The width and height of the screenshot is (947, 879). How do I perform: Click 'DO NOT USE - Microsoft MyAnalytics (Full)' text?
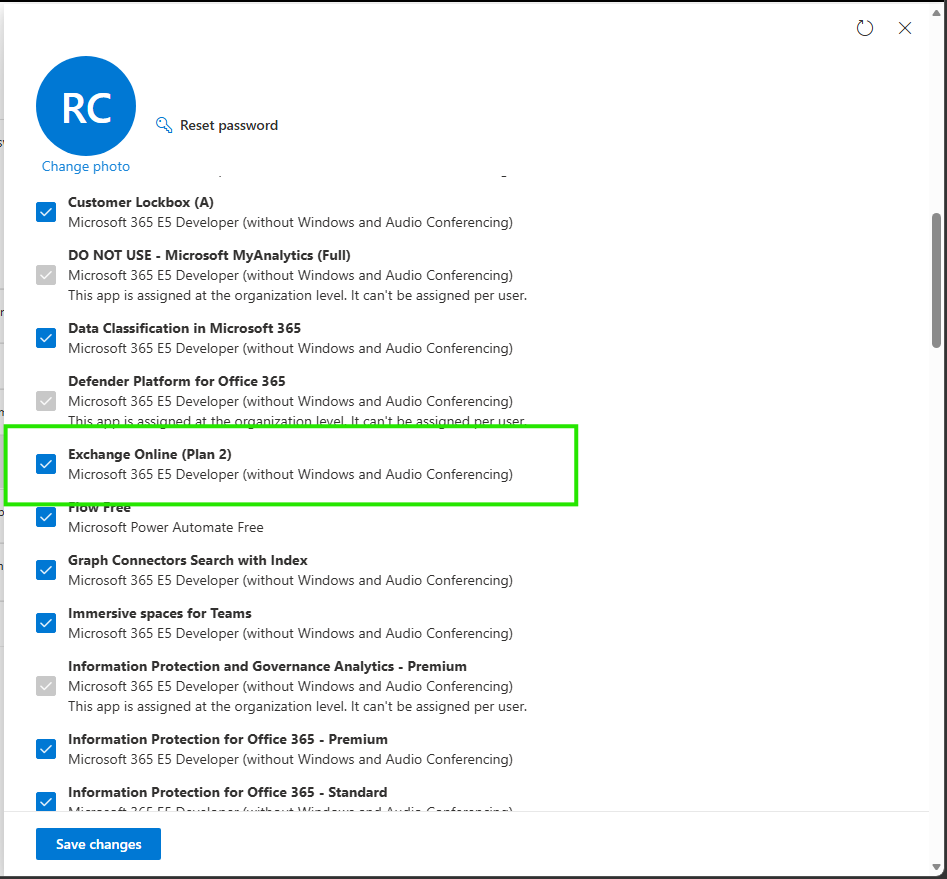pyautogui.click(x=209, y=255)
